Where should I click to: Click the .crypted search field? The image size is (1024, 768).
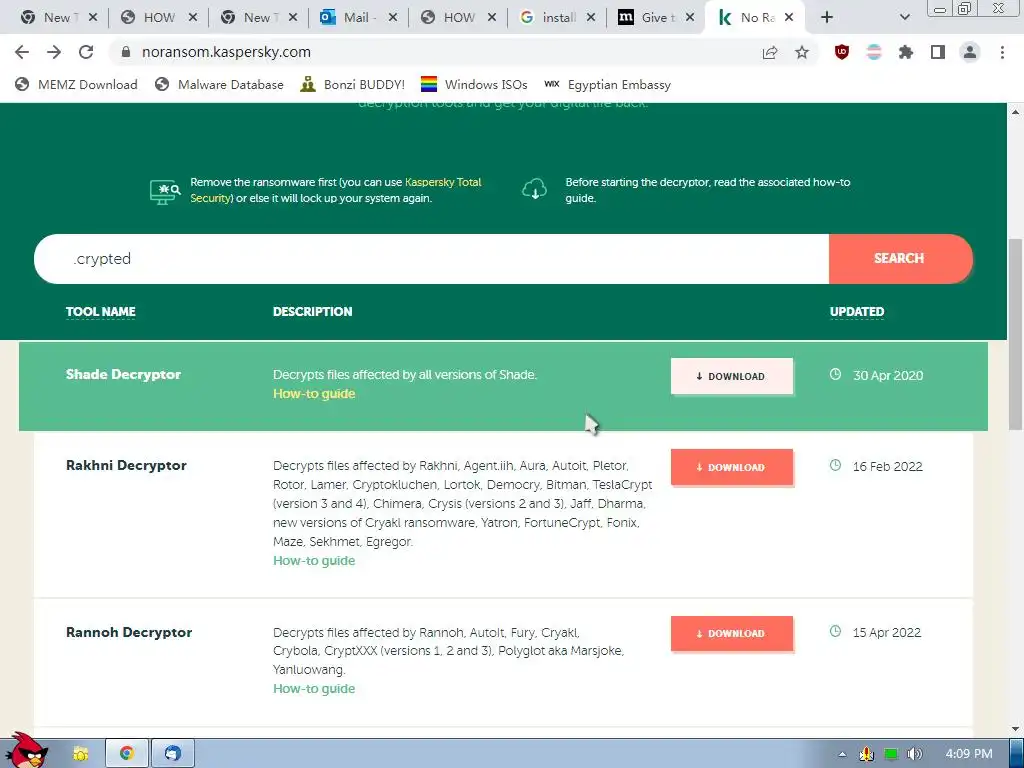click(431, 259)
